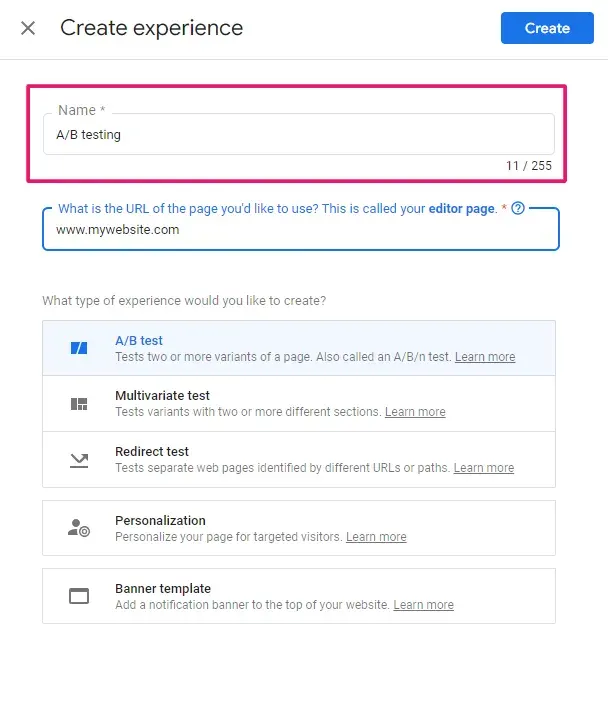This screenshot has width=608, height=706.
Task: Open Learn more link for Redirect test
Action: [x=484, y=467]
